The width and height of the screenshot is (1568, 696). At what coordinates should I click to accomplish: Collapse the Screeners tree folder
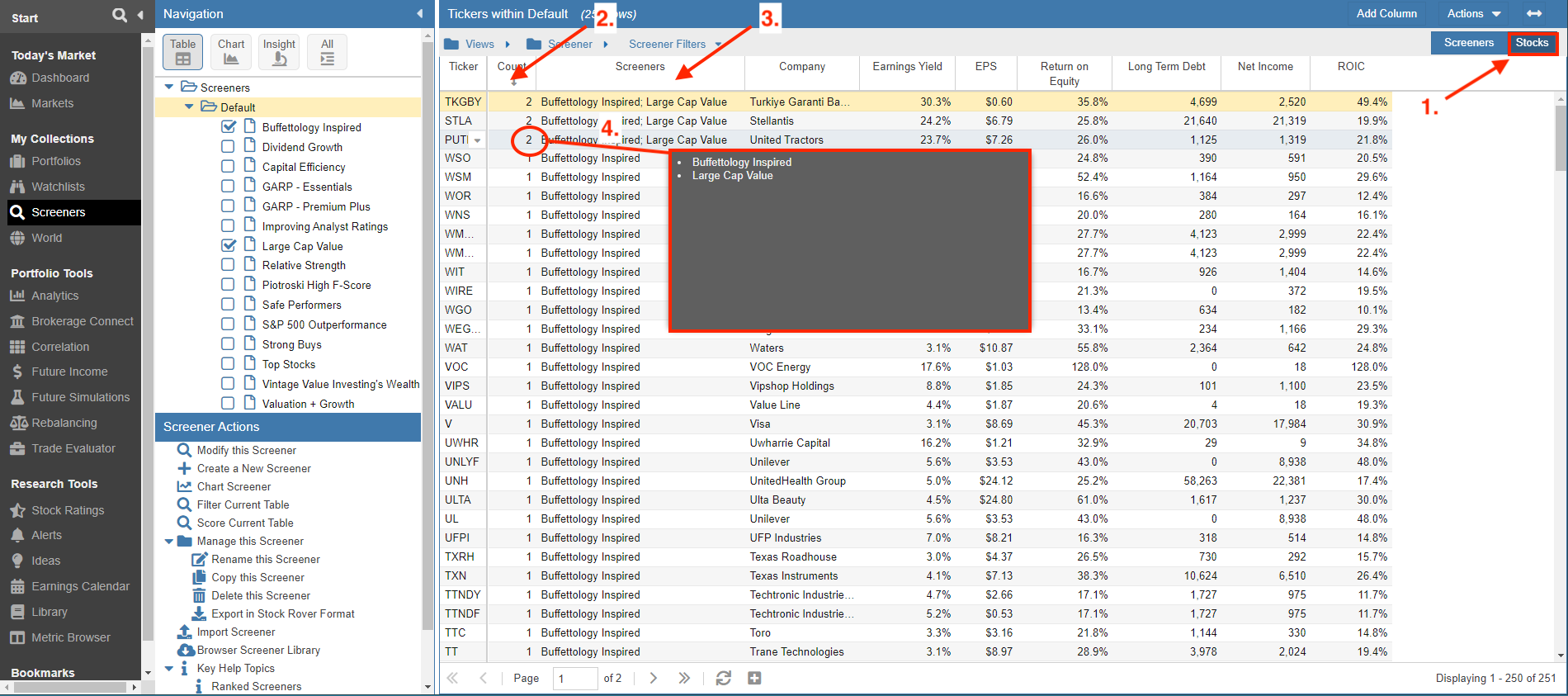click(169, 88)
